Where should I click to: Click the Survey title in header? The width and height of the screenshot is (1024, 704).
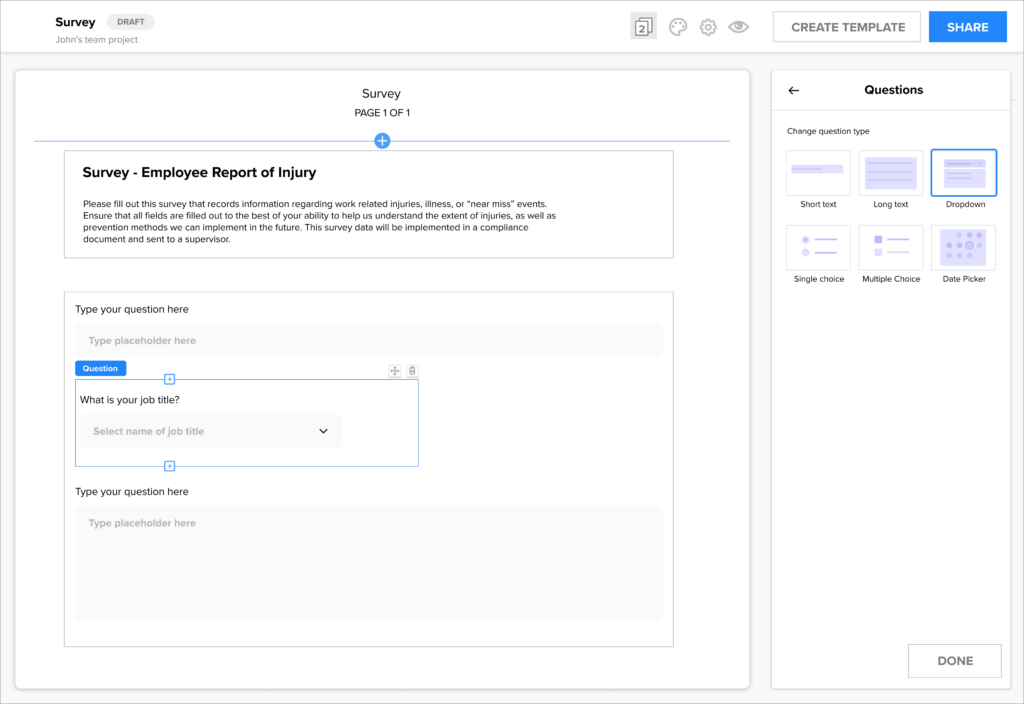click(75, 22)
